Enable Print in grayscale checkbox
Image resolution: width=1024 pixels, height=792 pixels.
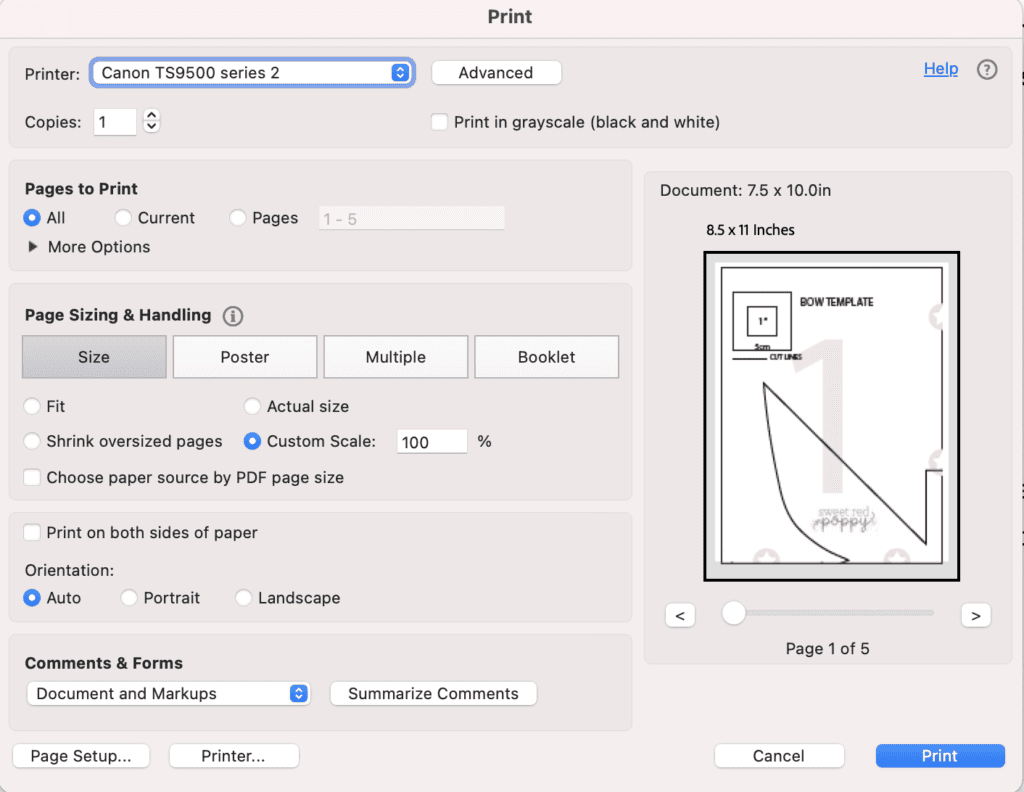(x=439, y=122)
